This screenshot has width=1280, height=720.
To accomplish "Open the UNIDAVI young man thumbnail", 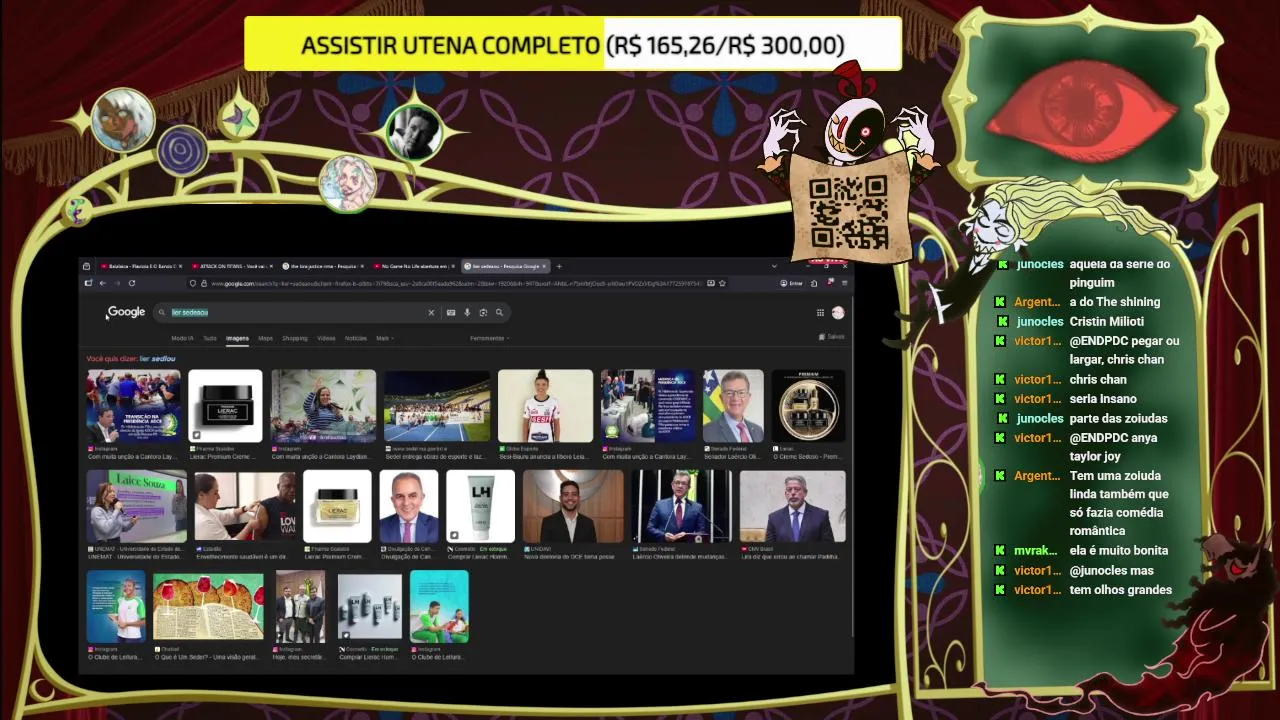I will coord(573,506).
